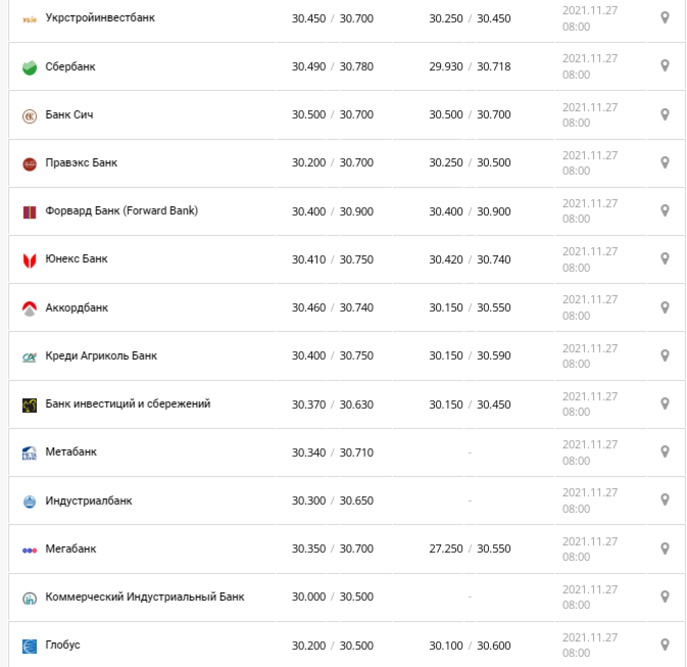Open location pin for Мегабанк
This screenshot has height=667, width=687.
point(665,548)
